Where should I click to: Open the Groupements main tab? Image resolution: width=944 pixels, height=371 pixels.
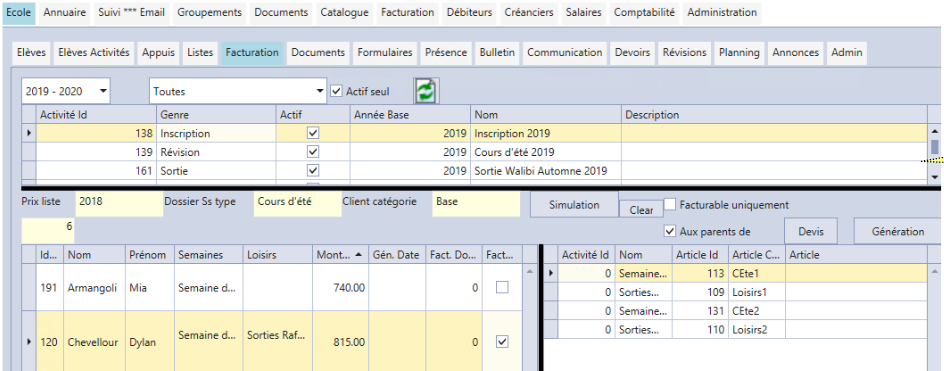[210, 12]
